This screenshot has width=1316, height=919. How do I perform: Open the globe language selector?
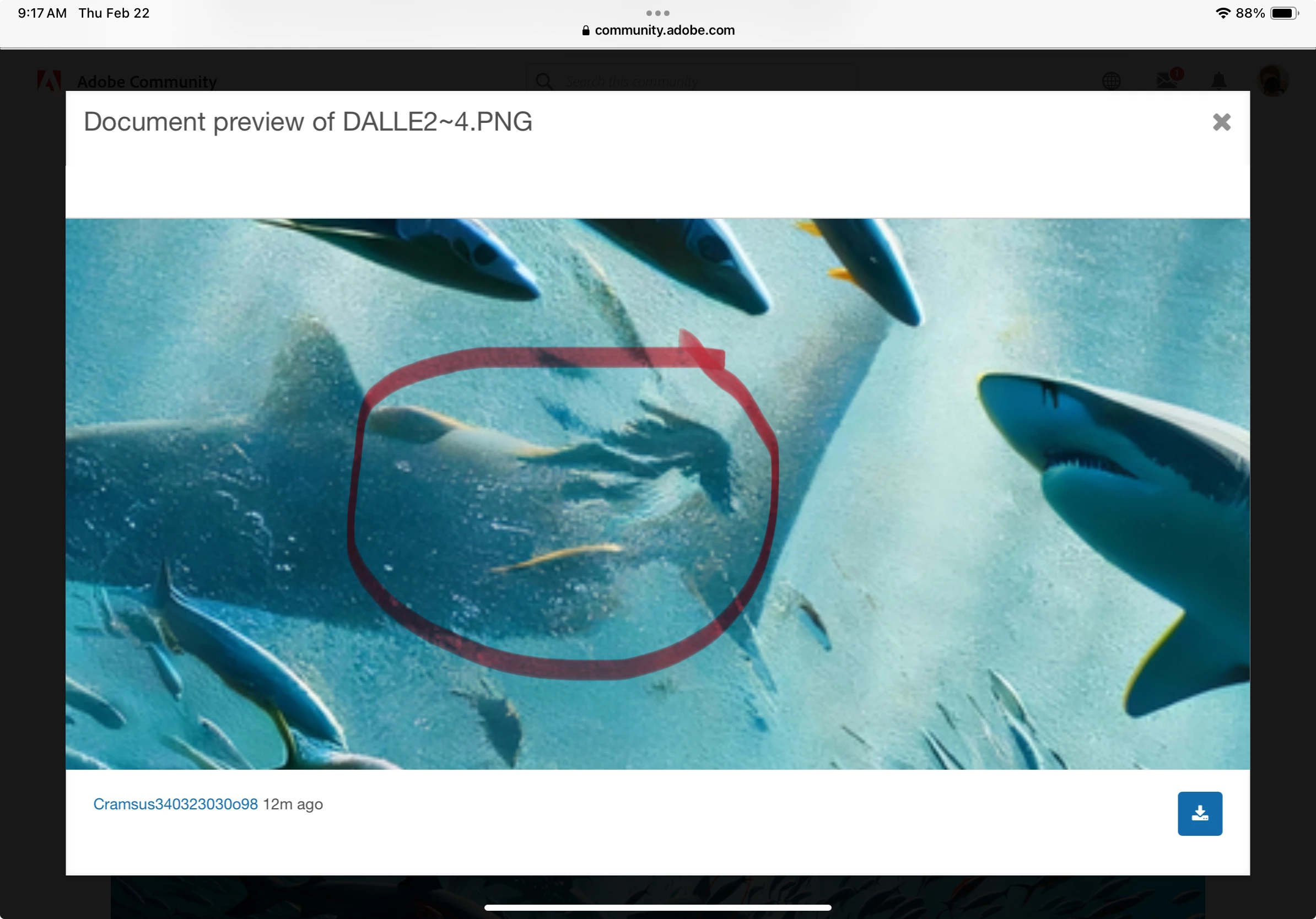coord(1112,82)
